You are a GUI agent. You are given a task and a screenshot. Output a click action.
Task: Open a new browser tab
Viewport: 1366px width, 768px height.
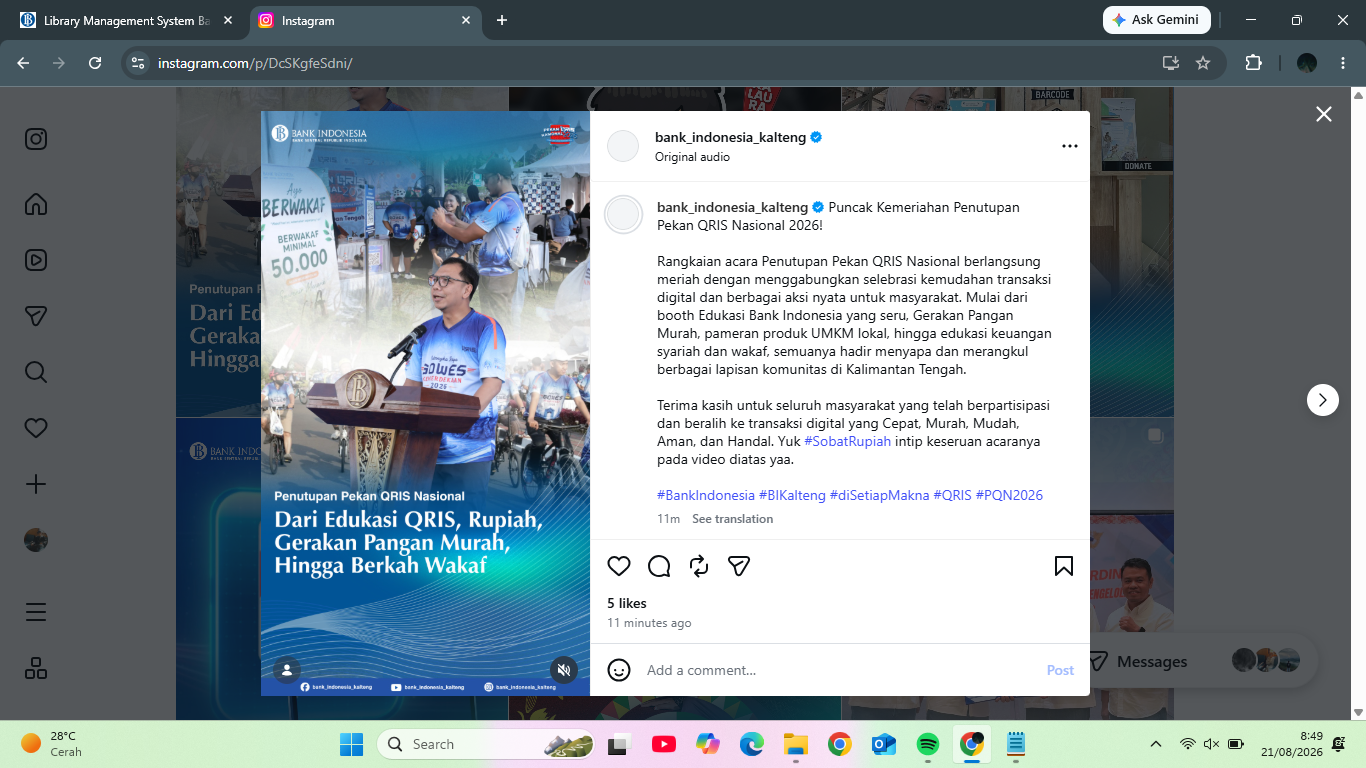pyautogui.click(x=502, y=20)
